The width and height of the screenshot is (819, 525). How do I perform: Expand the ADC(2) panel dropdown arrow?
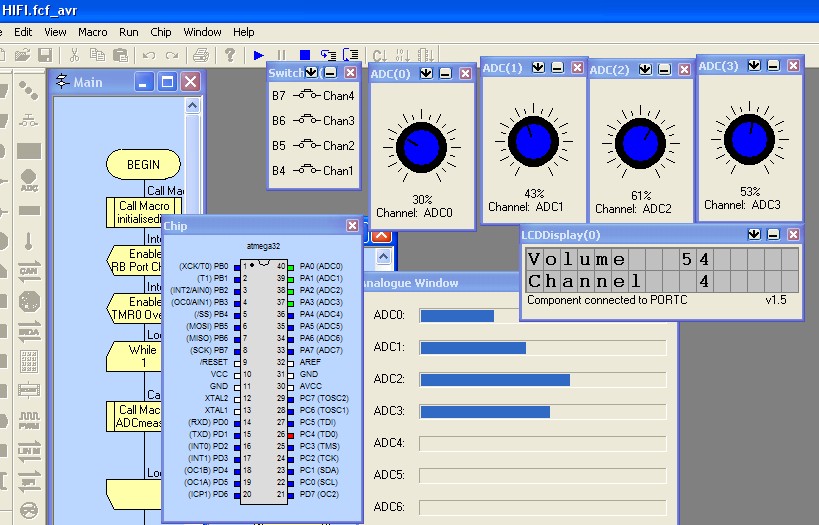(x=645, y=69)
